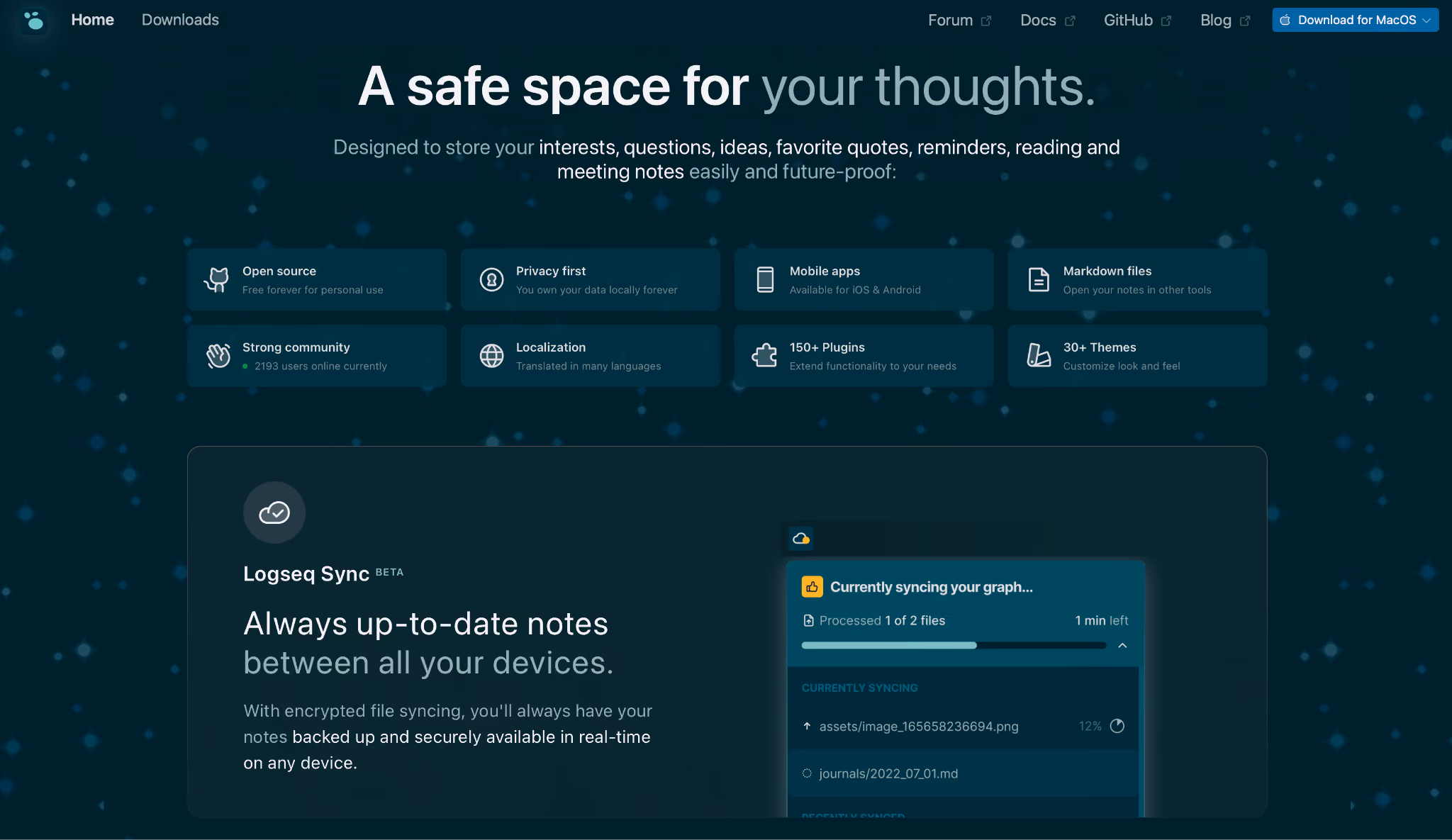Viewport: 1452px width, 840px height.
Task: Click the Apple icon in download button
Action: [1285, 20]
